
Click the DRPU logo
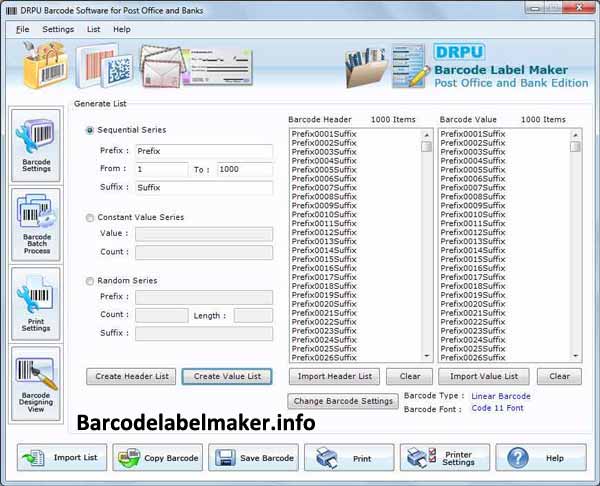point(459,52)
